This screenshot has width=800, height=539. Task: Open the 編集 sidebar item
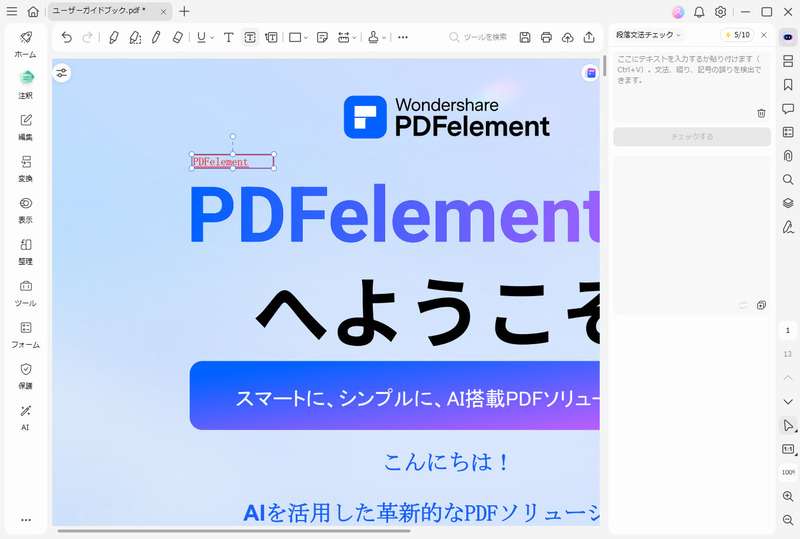tap(26, 127)
